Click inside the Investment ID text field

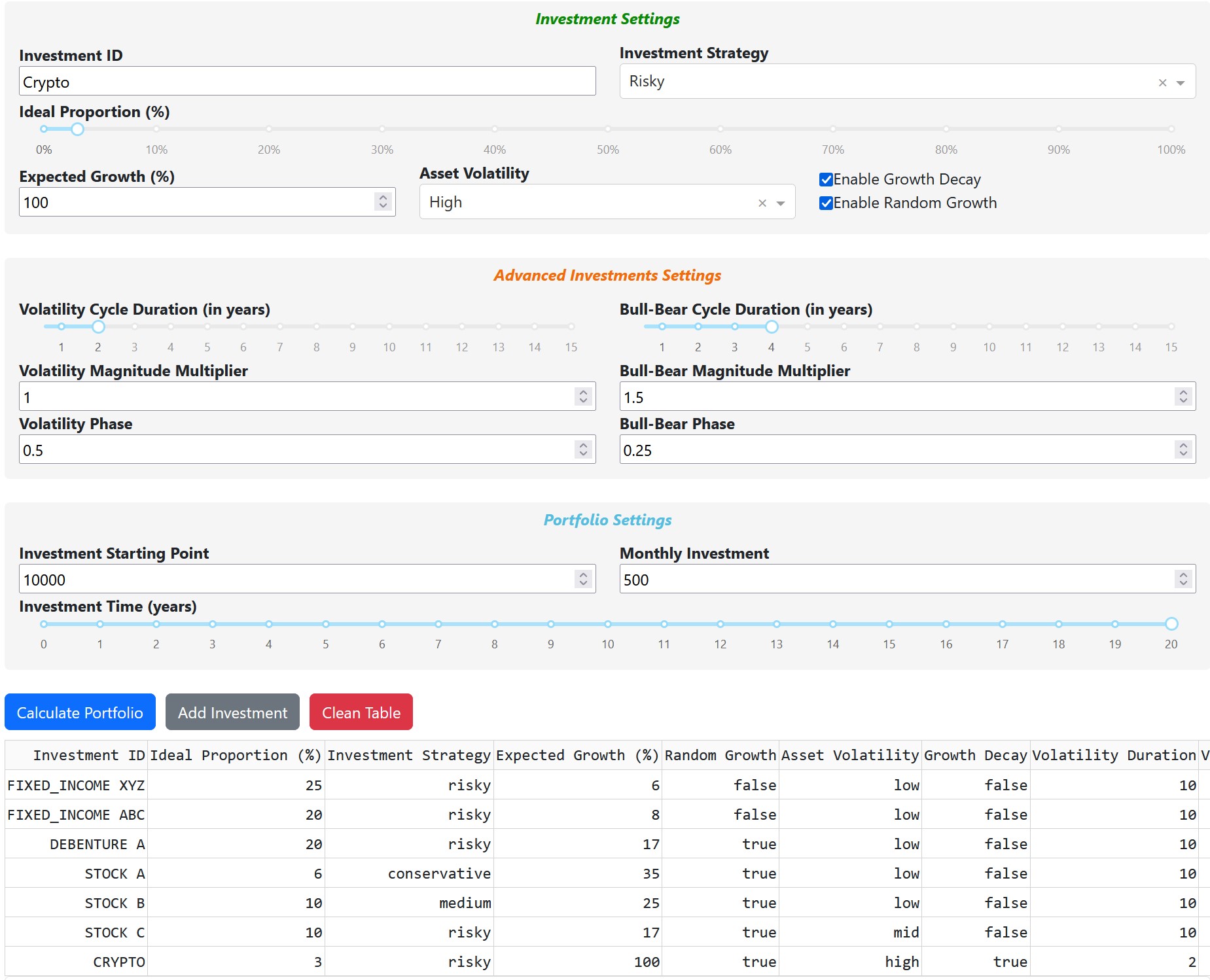point(306,81)
